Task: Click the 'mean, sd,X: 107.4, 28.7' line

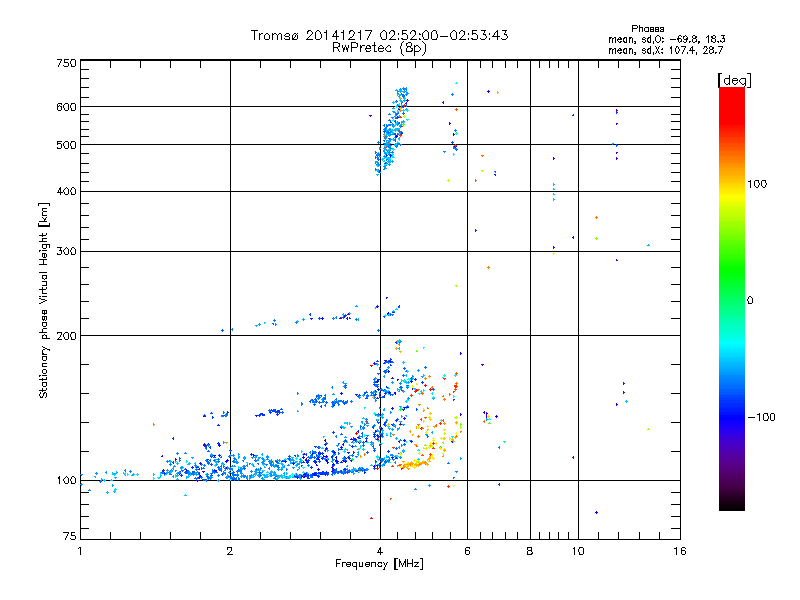Action: click(665, 51)
